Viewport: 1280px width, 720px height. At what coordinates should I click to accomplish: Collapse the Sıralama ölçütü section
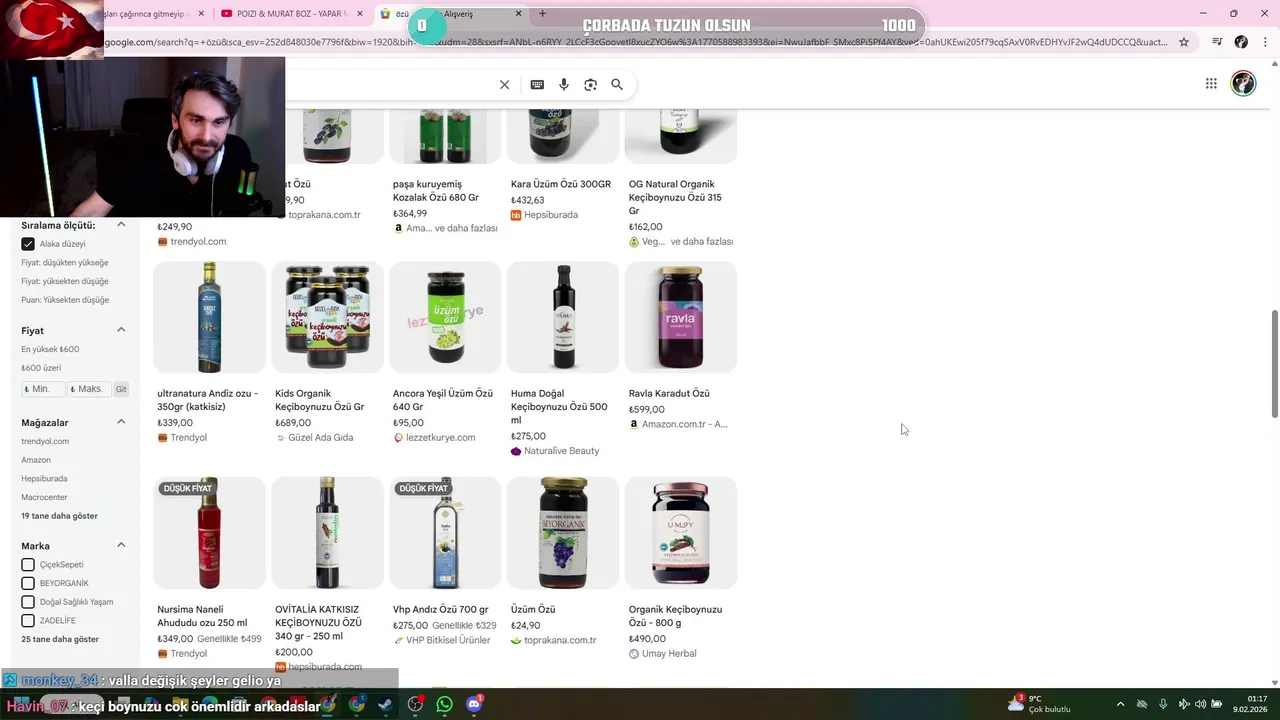tap(121, 225)
